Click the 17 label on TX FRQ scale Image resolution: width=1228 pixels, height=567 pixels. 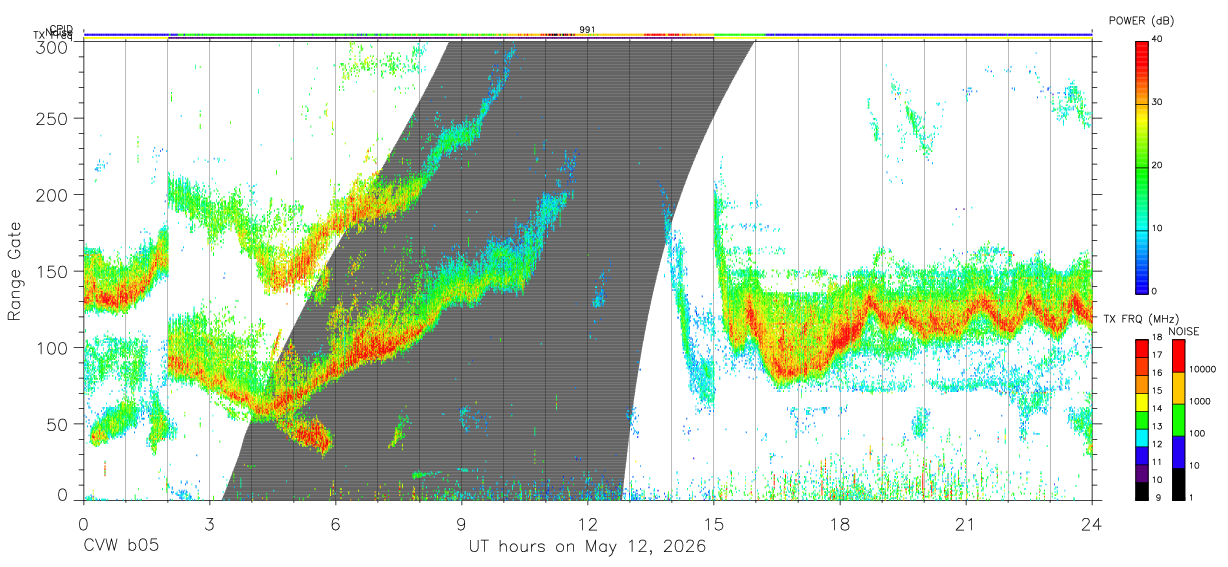tap(1158, 355)
